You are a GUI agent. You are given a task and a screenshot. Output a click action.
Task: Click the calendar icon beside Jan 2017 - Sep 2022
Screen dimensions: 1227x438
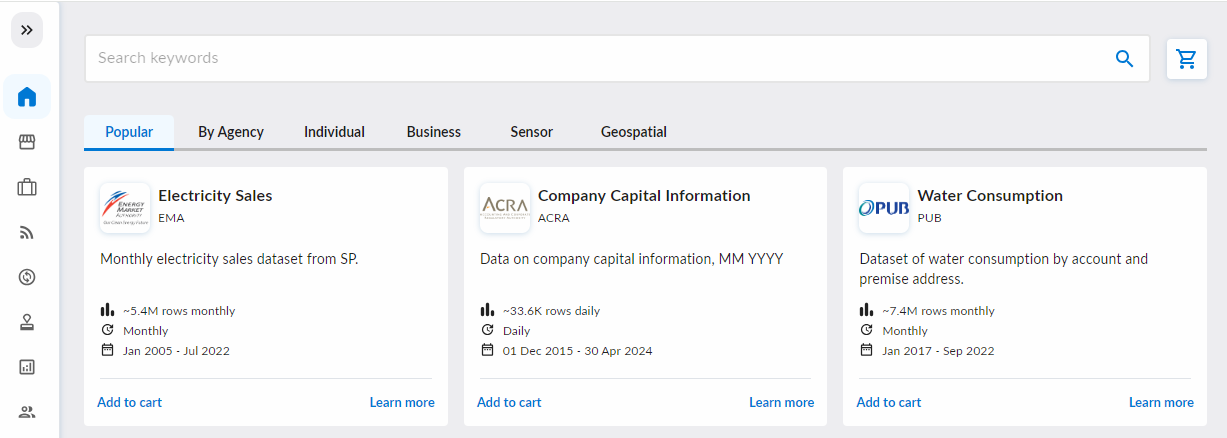pyautogui.click(x=867, y=350)
